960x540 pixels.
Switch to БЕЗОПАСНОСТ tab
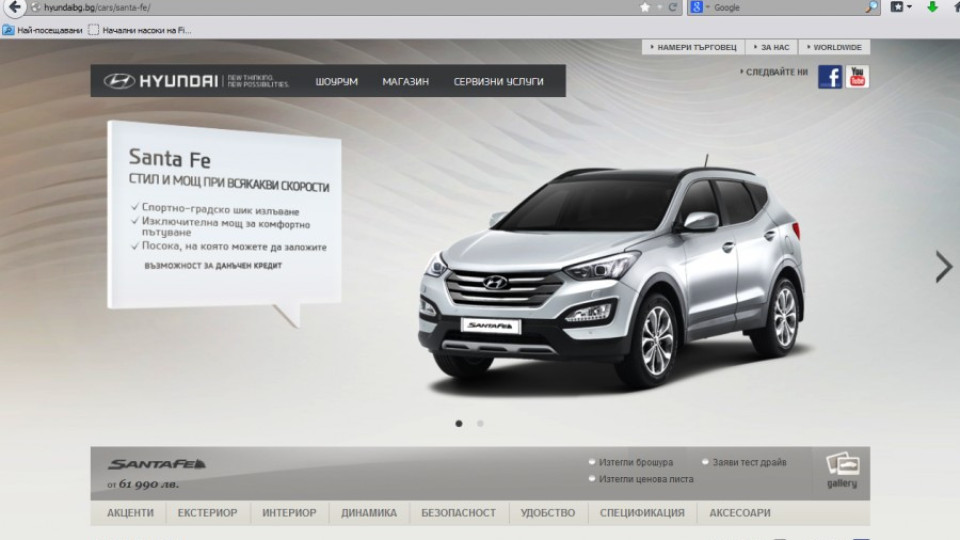pos(459,513)
